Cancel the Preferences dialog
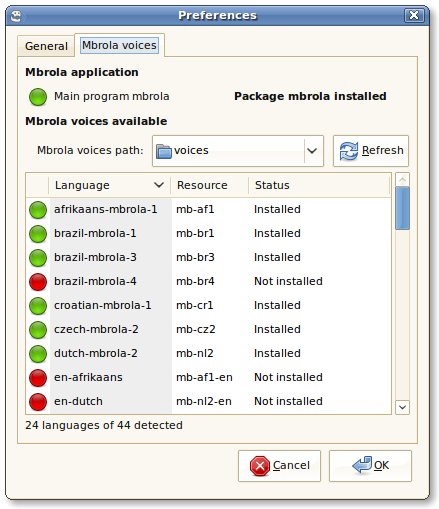Image resolution: width=439 pixels, height=509 pixels. [279, 466]
